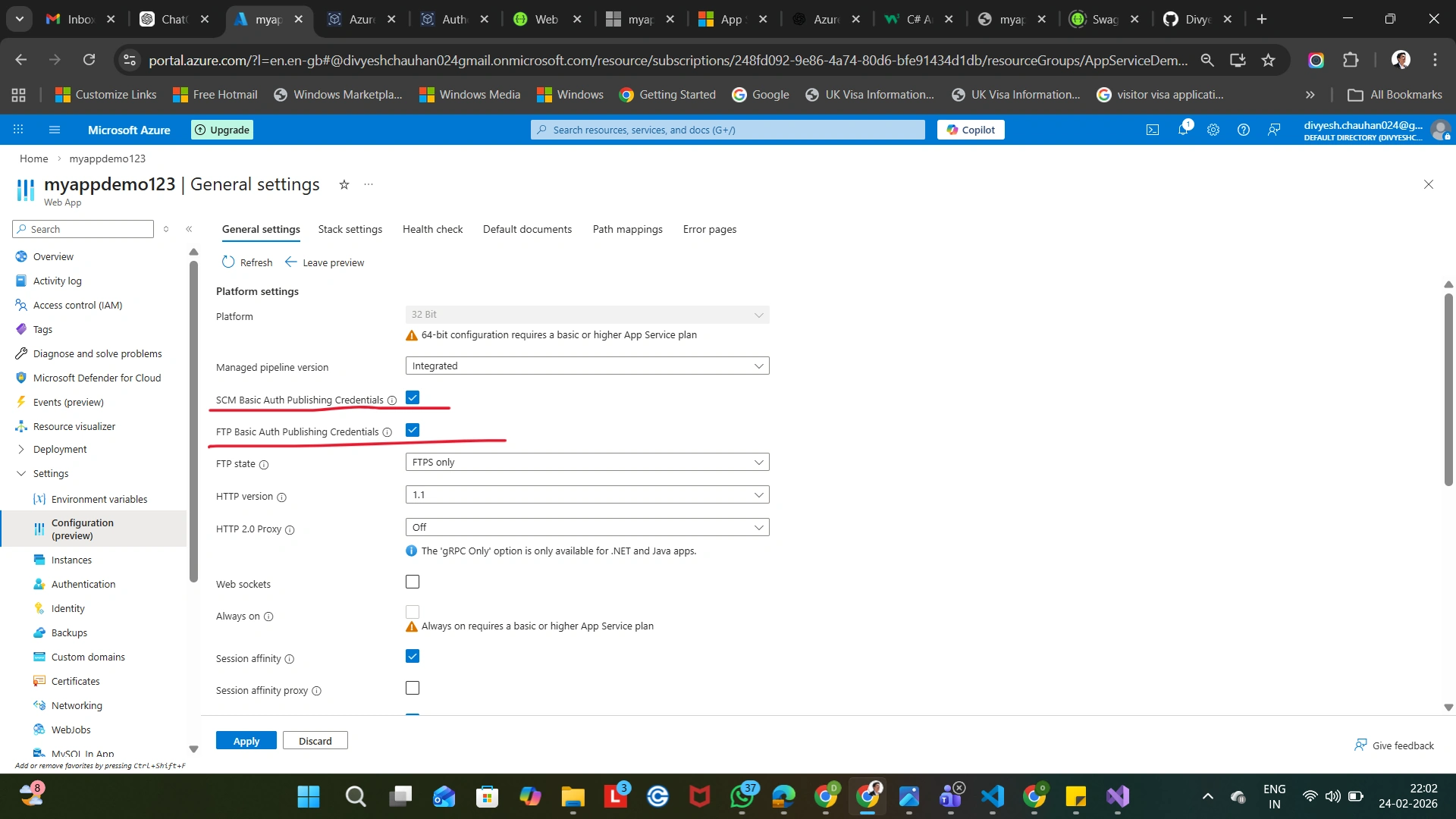Click the Apply button
The image size is (1456, 819).
(x=246, y=741)
